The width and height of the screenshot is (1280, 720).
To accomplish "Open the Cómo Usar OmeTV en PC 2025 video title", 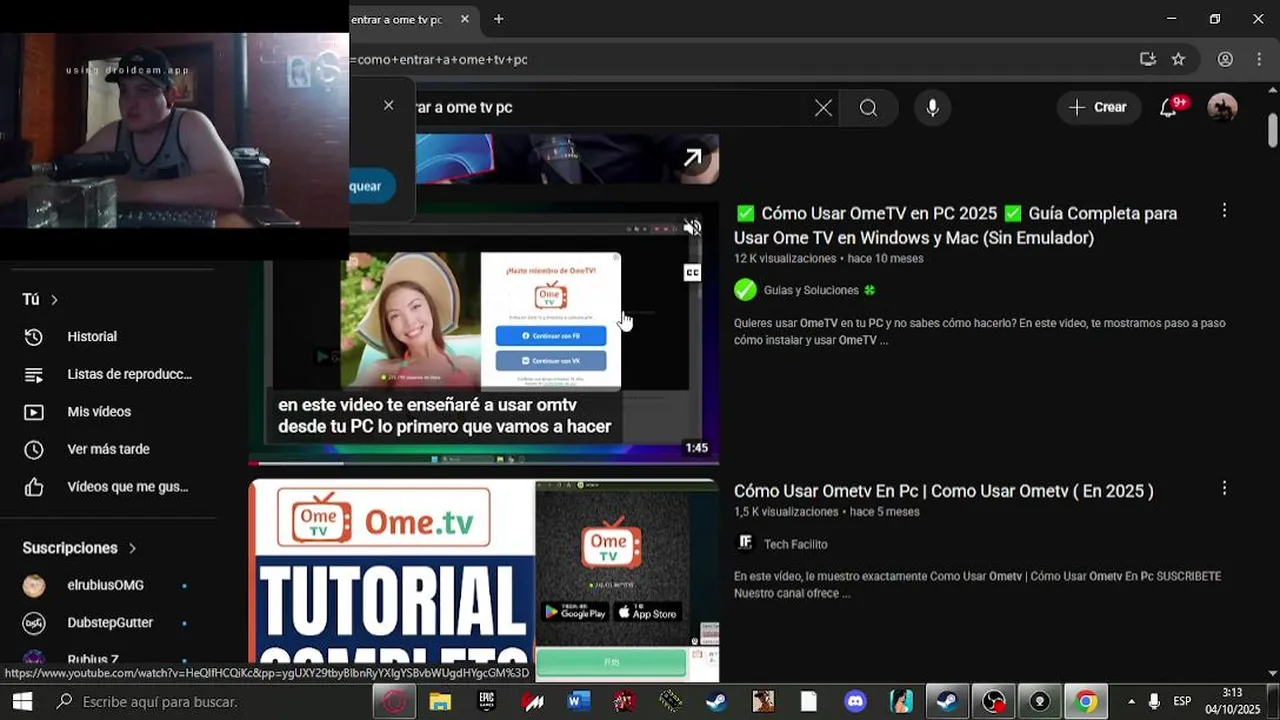I will tap(955, 225).
